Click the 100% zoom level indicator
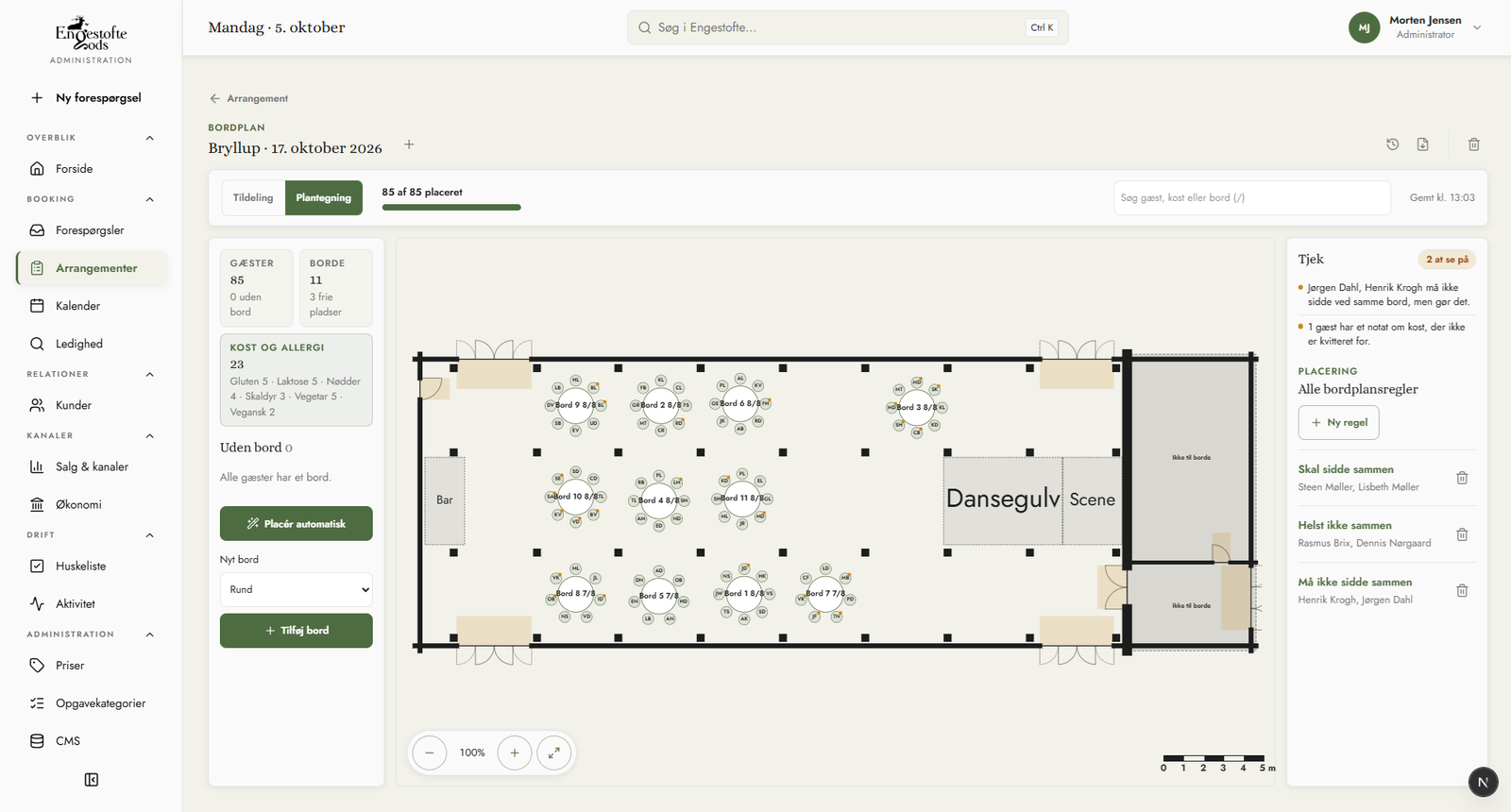The height and width of the screenshot is (812, 1511). click(472, 753)
